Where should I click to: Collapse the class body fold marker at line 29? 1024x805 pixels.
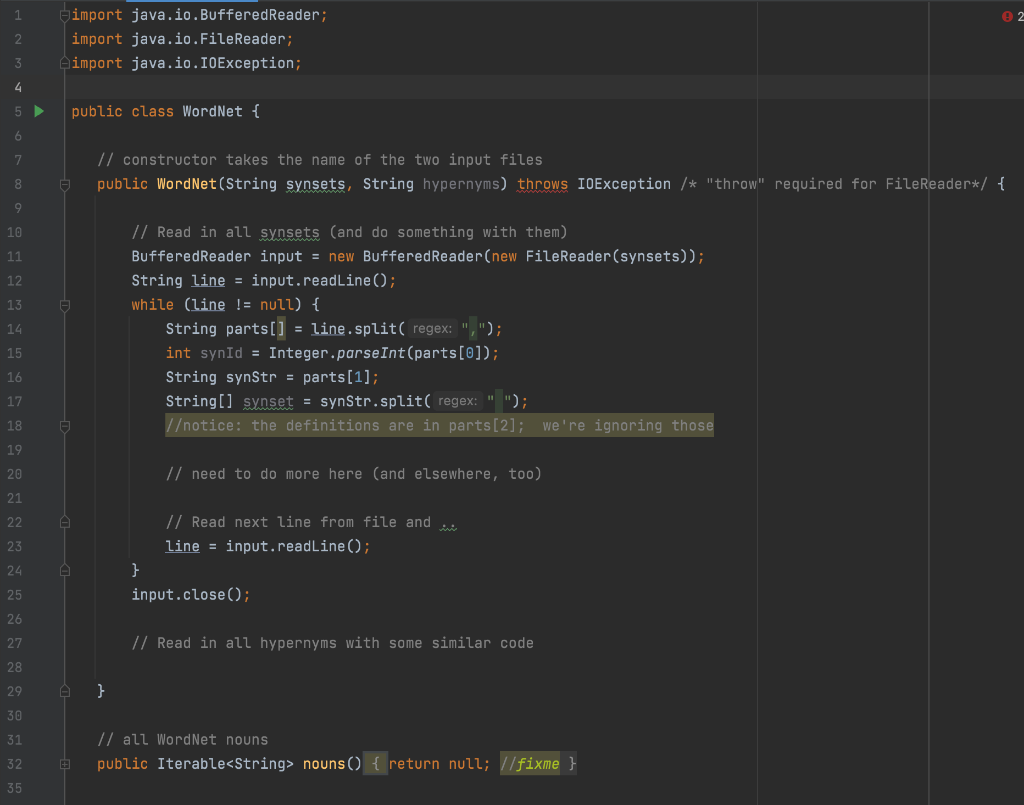point(63,690)
